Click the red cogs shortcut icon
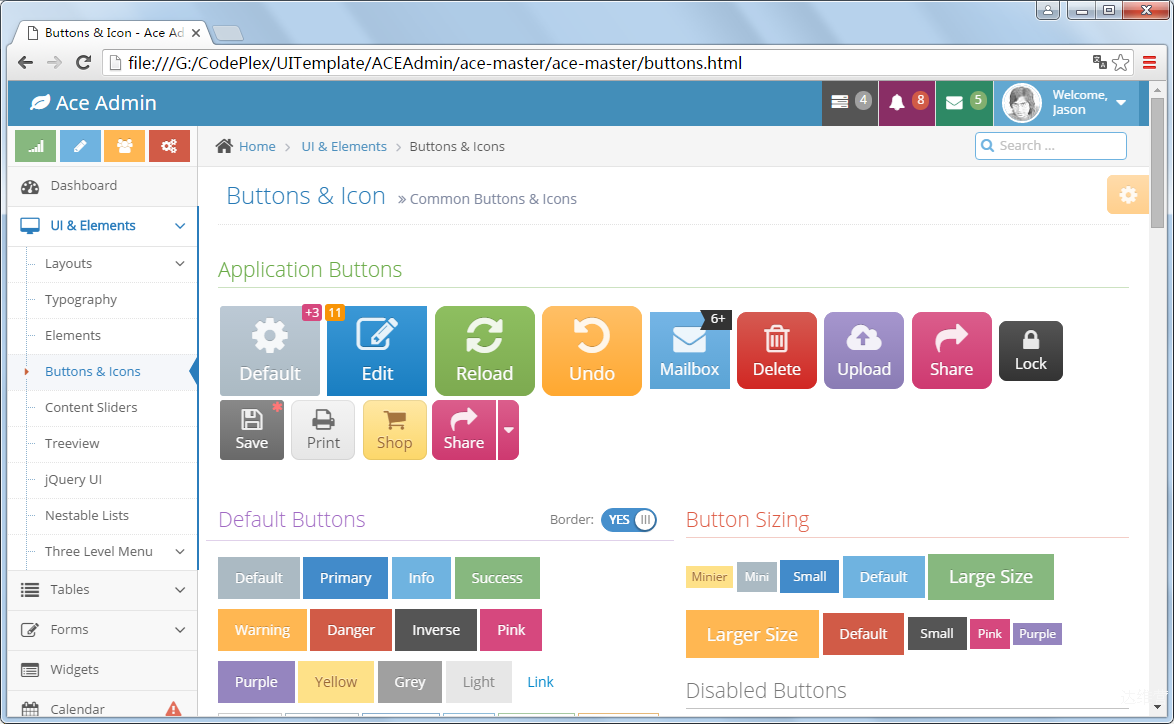The height and width of the screenshot is (724, 1174). coord(169,146)
